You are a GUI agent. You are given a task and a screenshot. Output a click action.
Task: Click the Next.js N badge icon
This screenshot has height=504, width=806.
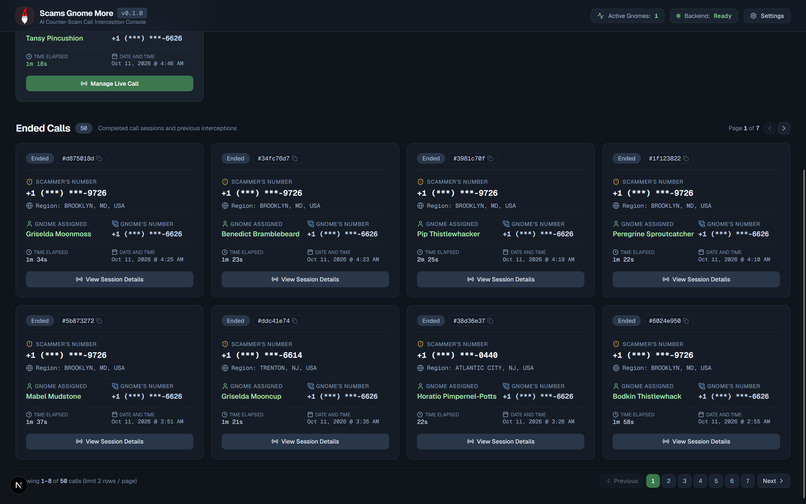[x=19, y=484]
